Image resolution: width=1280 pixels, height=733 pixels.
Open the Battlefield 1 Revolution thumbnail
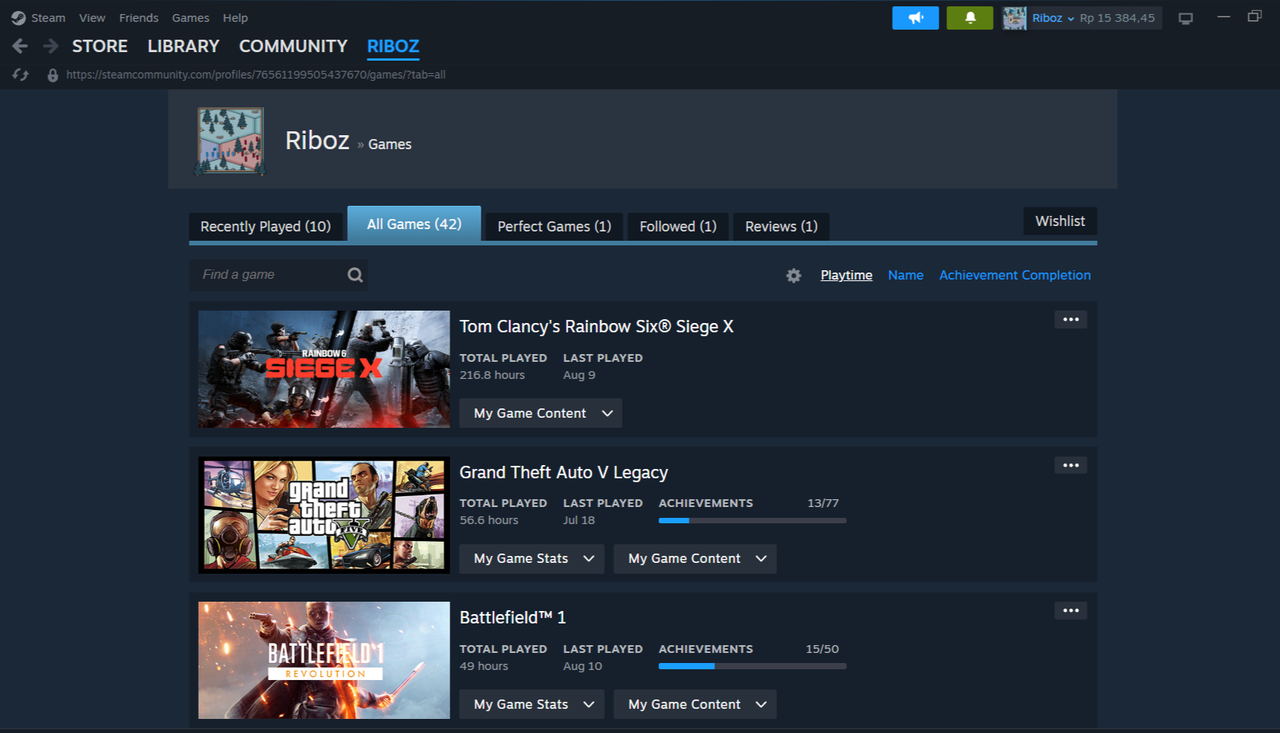click(x=324, y=660)
